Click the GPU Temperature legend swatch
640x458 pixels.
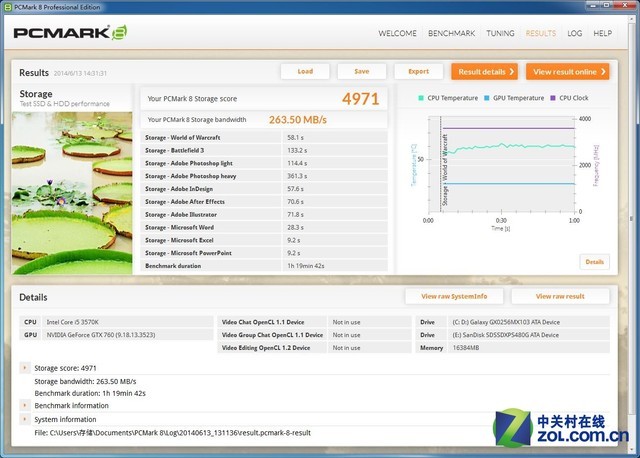[487, 98]
